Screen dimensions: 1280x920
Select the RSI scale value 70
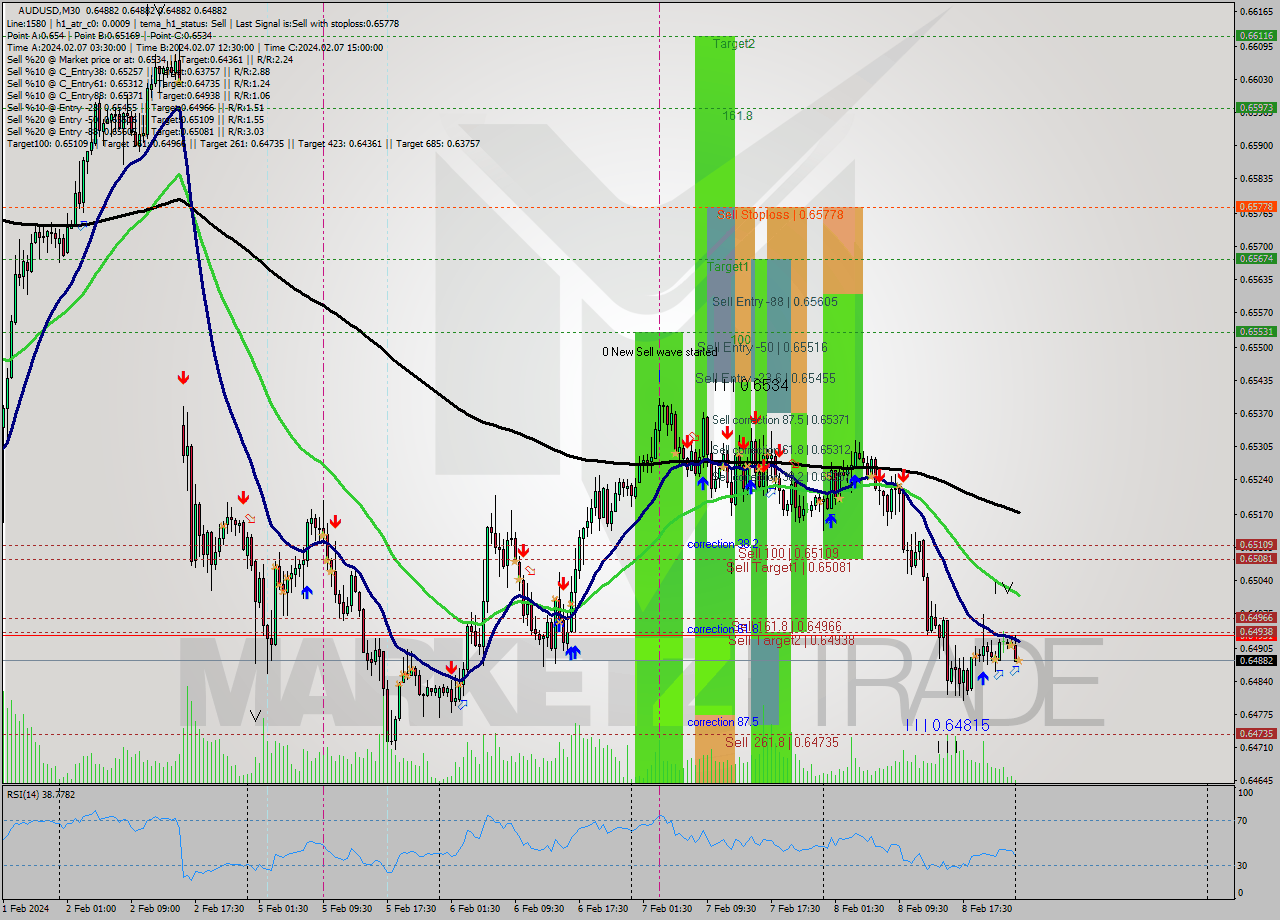(x=1244, y=821)
